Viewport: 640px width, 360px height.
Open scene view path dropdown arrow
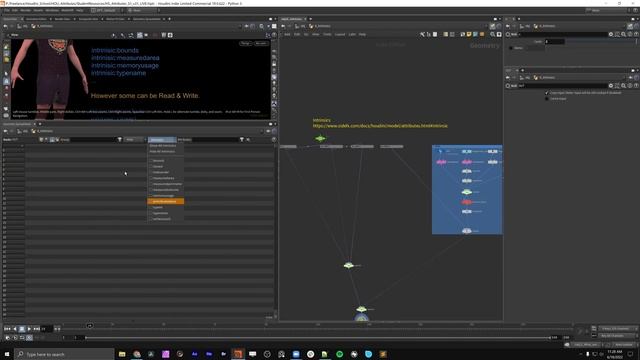tap(240, 26)
